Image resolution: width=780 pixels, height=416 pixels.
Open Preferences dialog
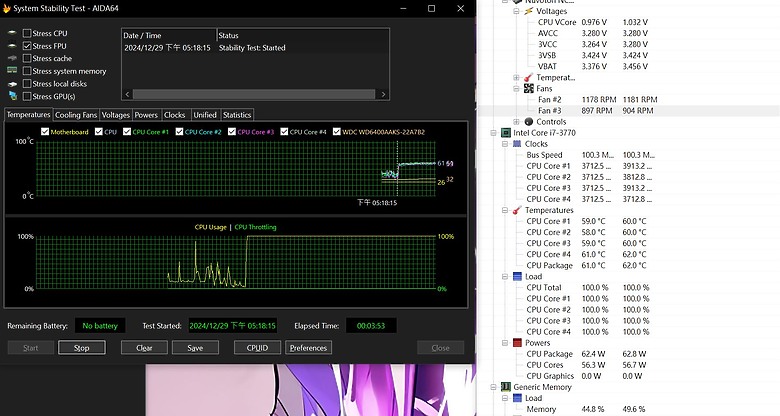click(x=308, y=348)
